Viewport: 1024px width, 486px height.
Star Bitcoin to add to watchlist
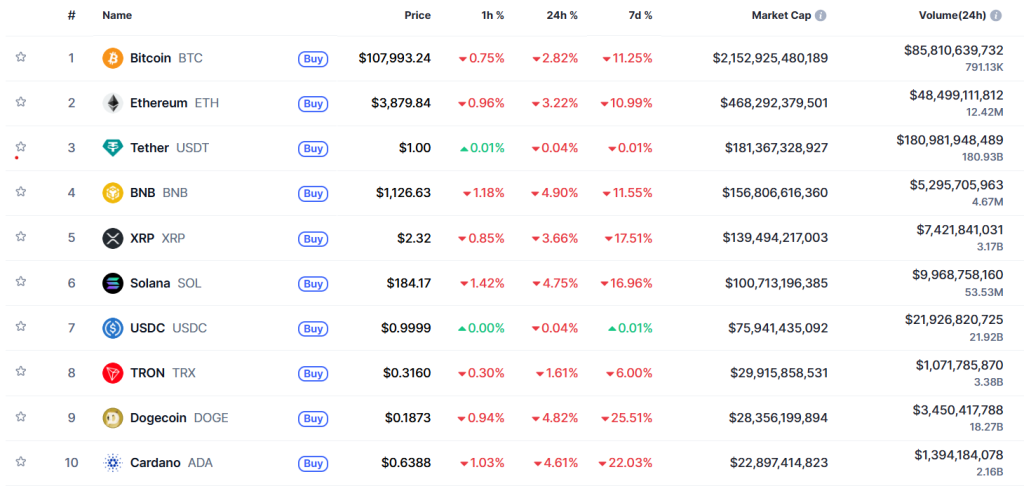click(20, 58)
